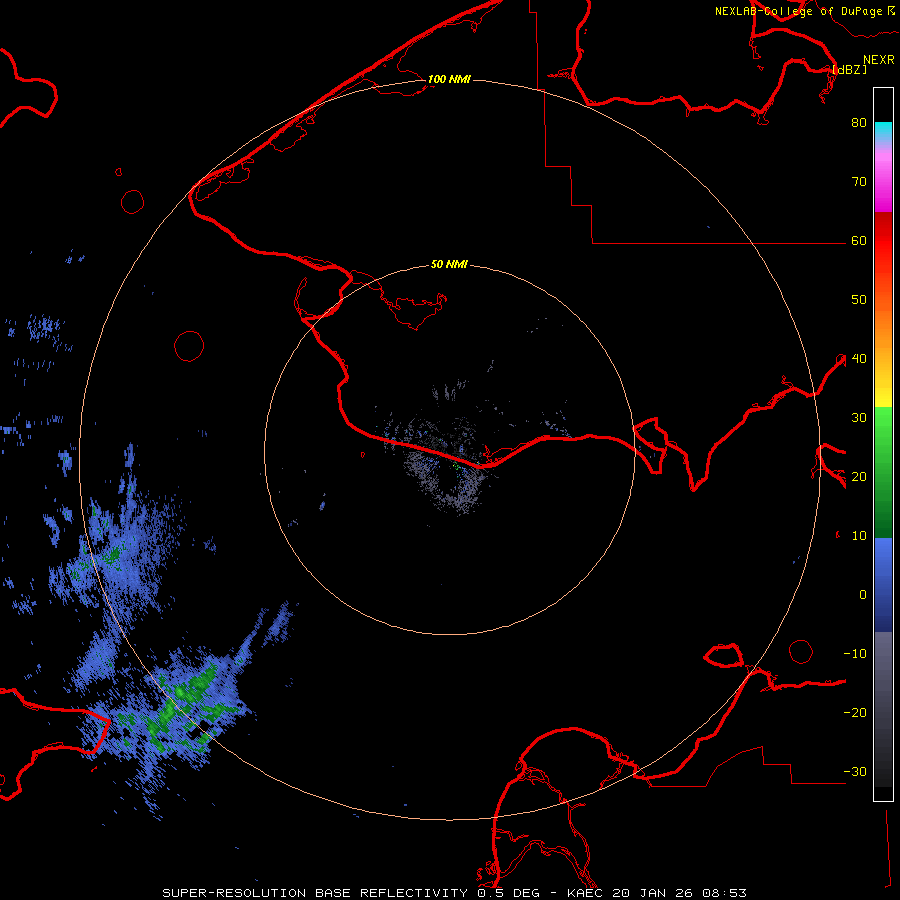The height and width of the screenshot is (900, 900).
Task: Click the orange segment of the colorbar
Action: click(883, 321)
